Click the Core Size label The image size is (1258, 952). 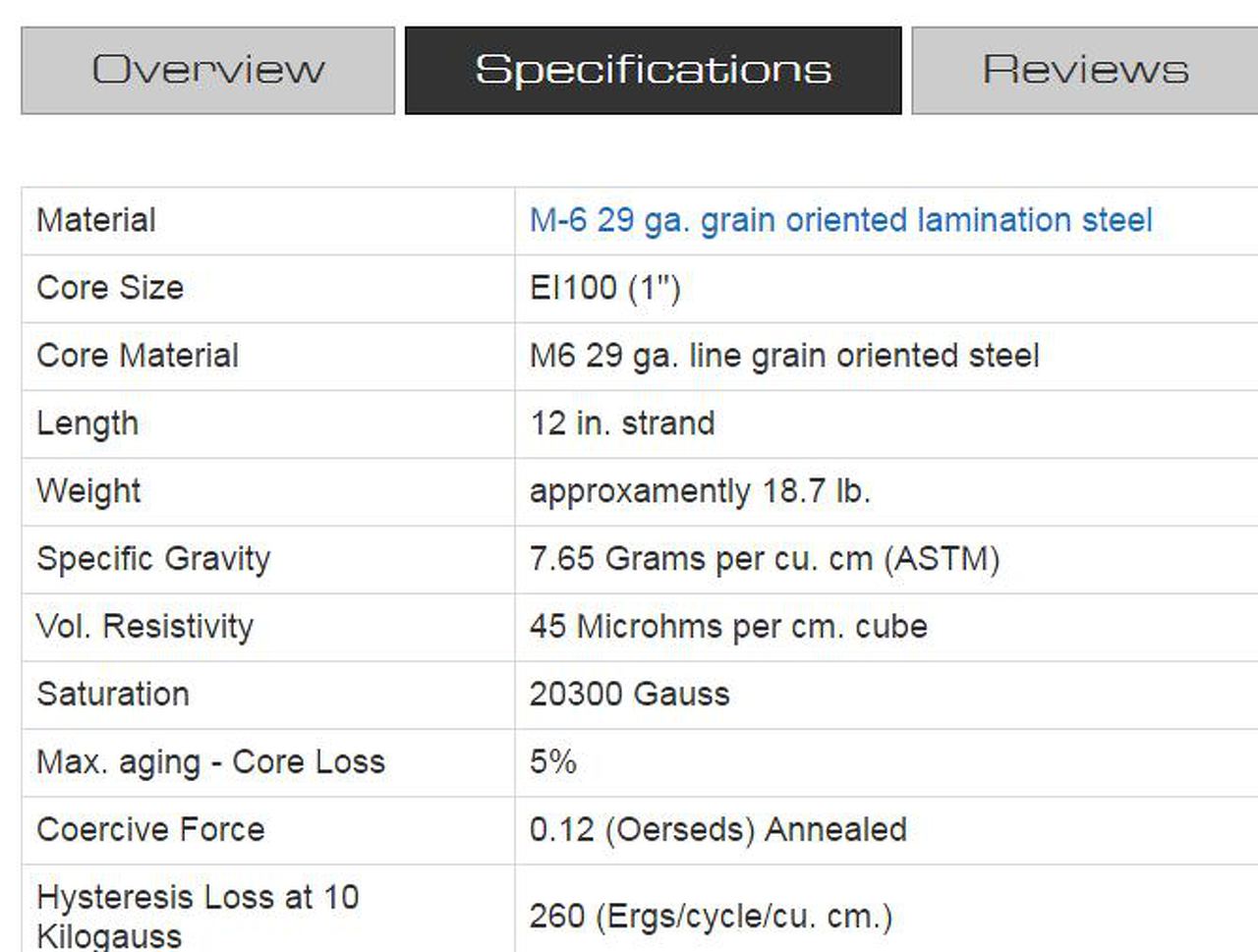(x=110, y=288)
